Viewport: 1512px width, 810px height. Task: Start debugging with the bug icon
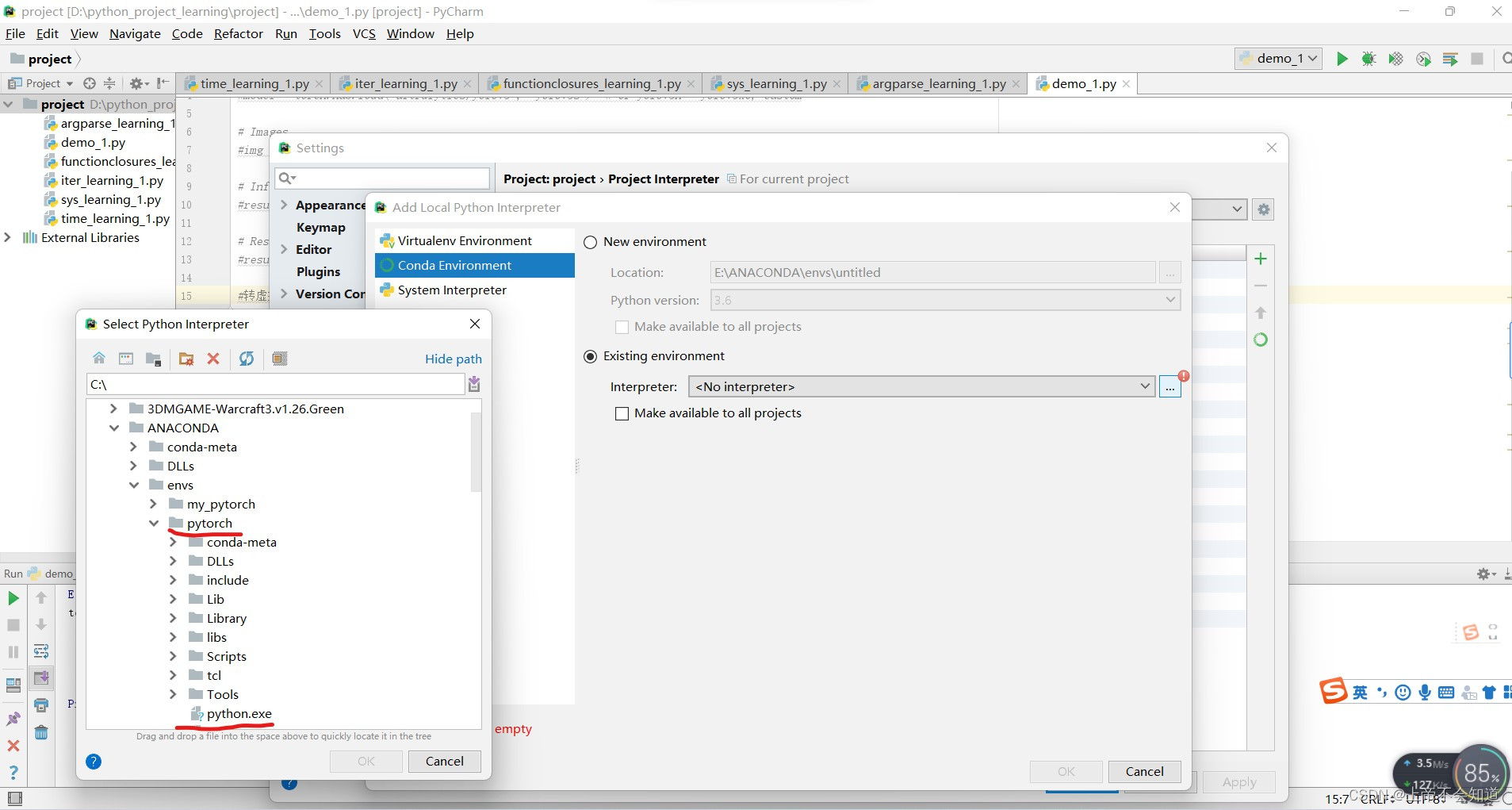pyautogui.click(x=1368, y=59)
